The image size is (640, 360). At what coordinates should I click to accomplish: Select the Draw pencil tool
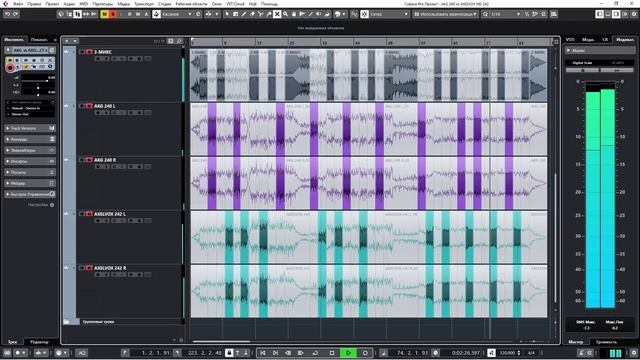[244, 14]
